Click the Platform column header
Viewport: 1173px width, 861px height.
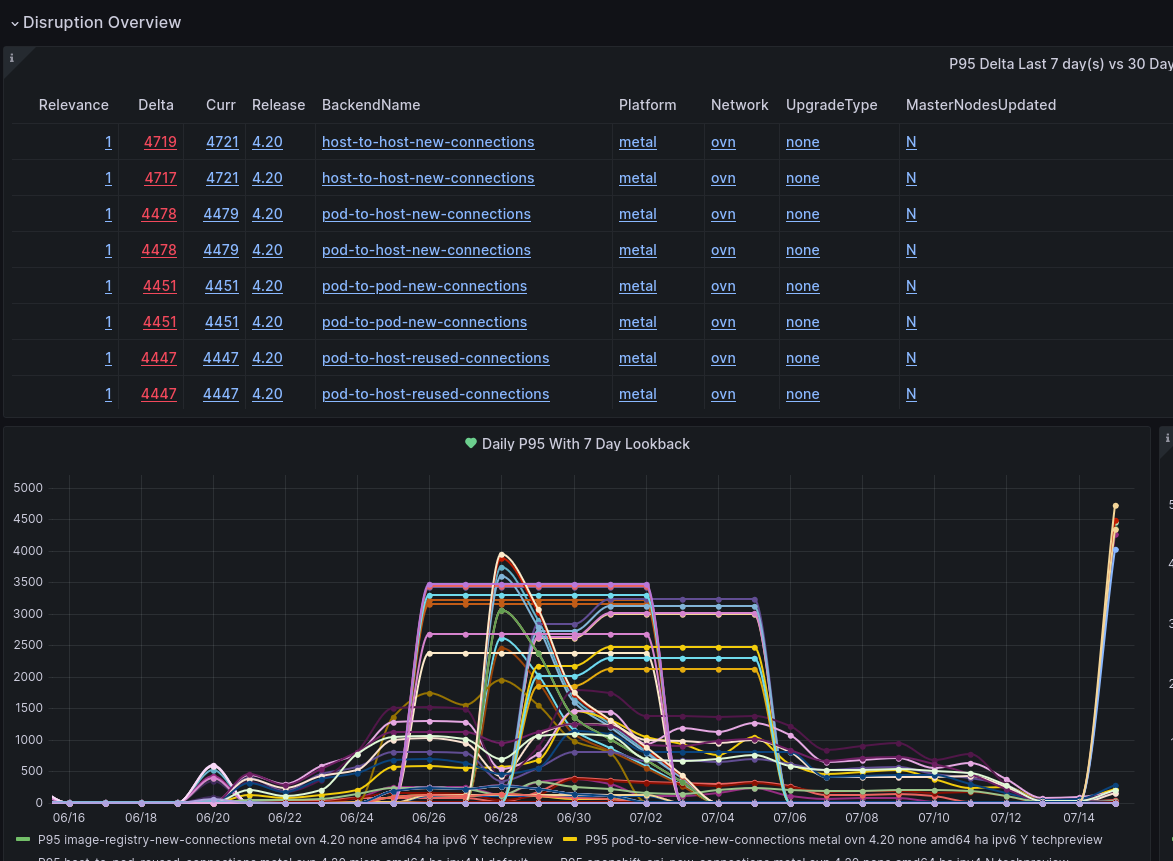point(647,105)
